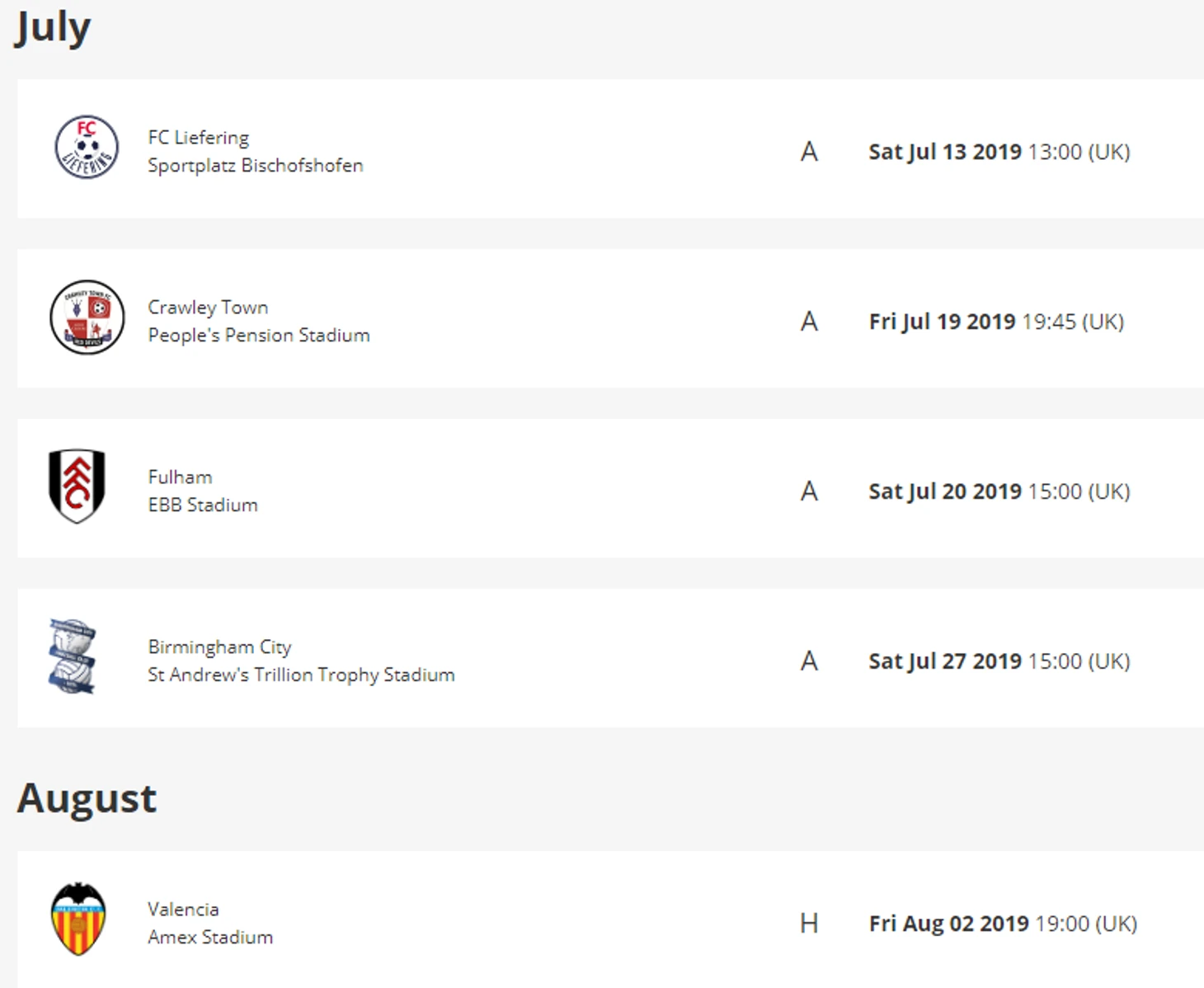Click the Valencia club crest

tap(78, 920)
